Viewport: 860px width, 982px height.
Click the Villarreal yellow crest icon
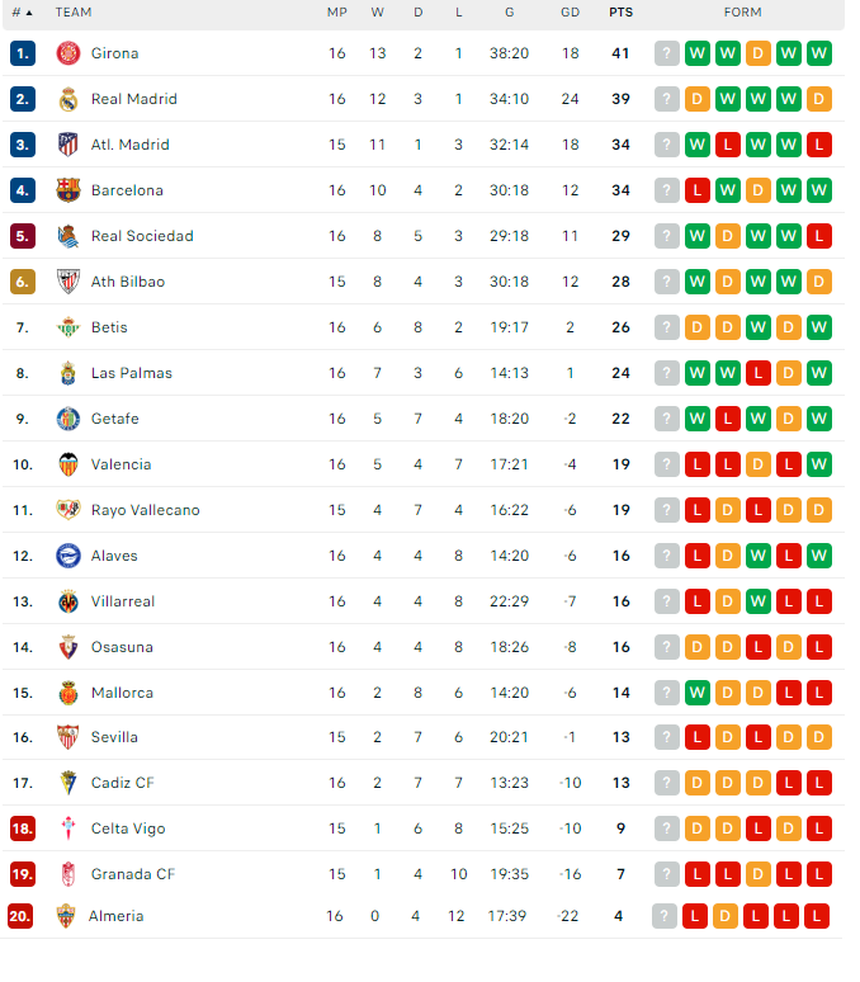tap(68, 601)
